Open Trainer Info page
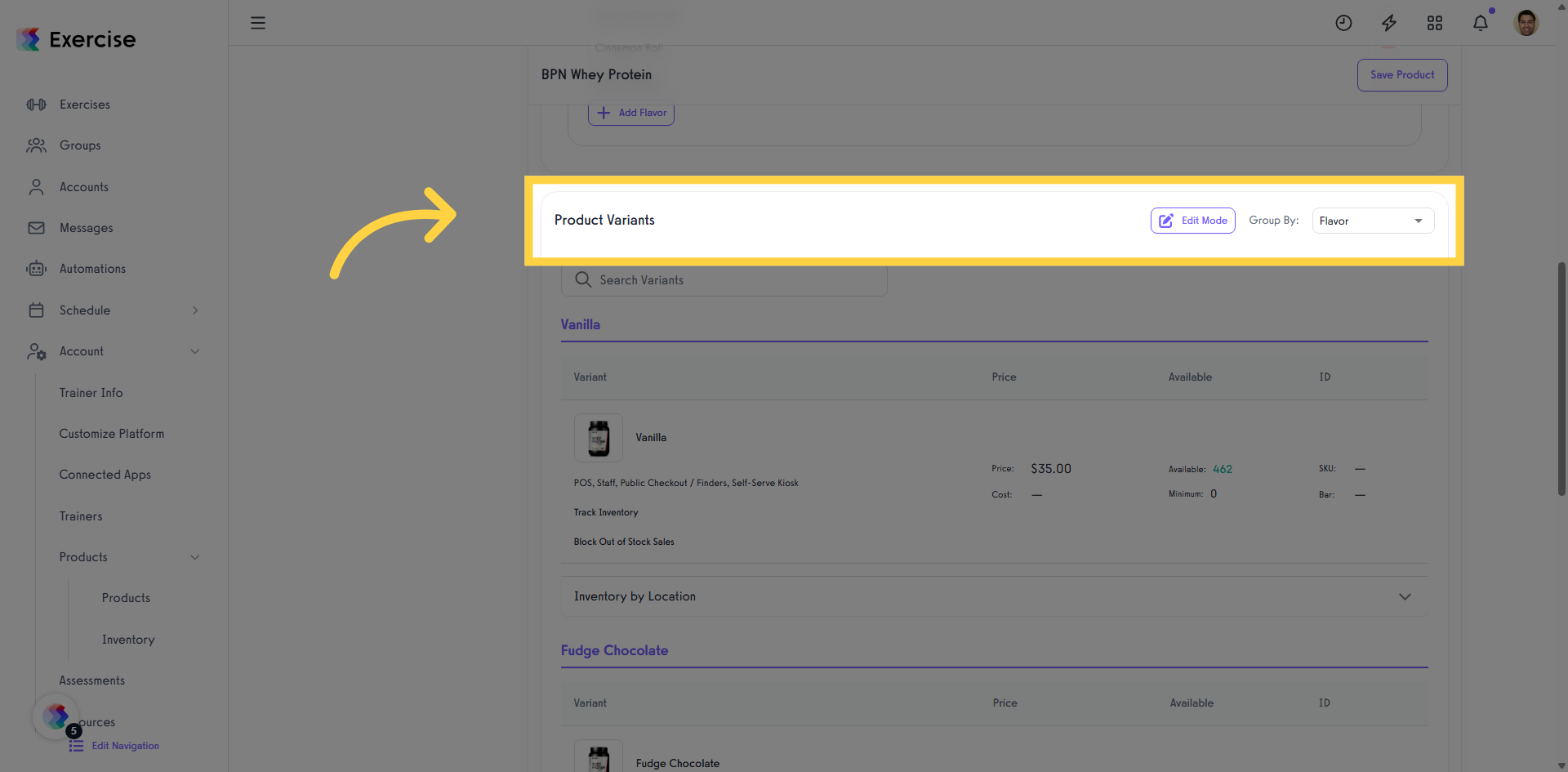 pyautogui.click(x=91, y=393)
